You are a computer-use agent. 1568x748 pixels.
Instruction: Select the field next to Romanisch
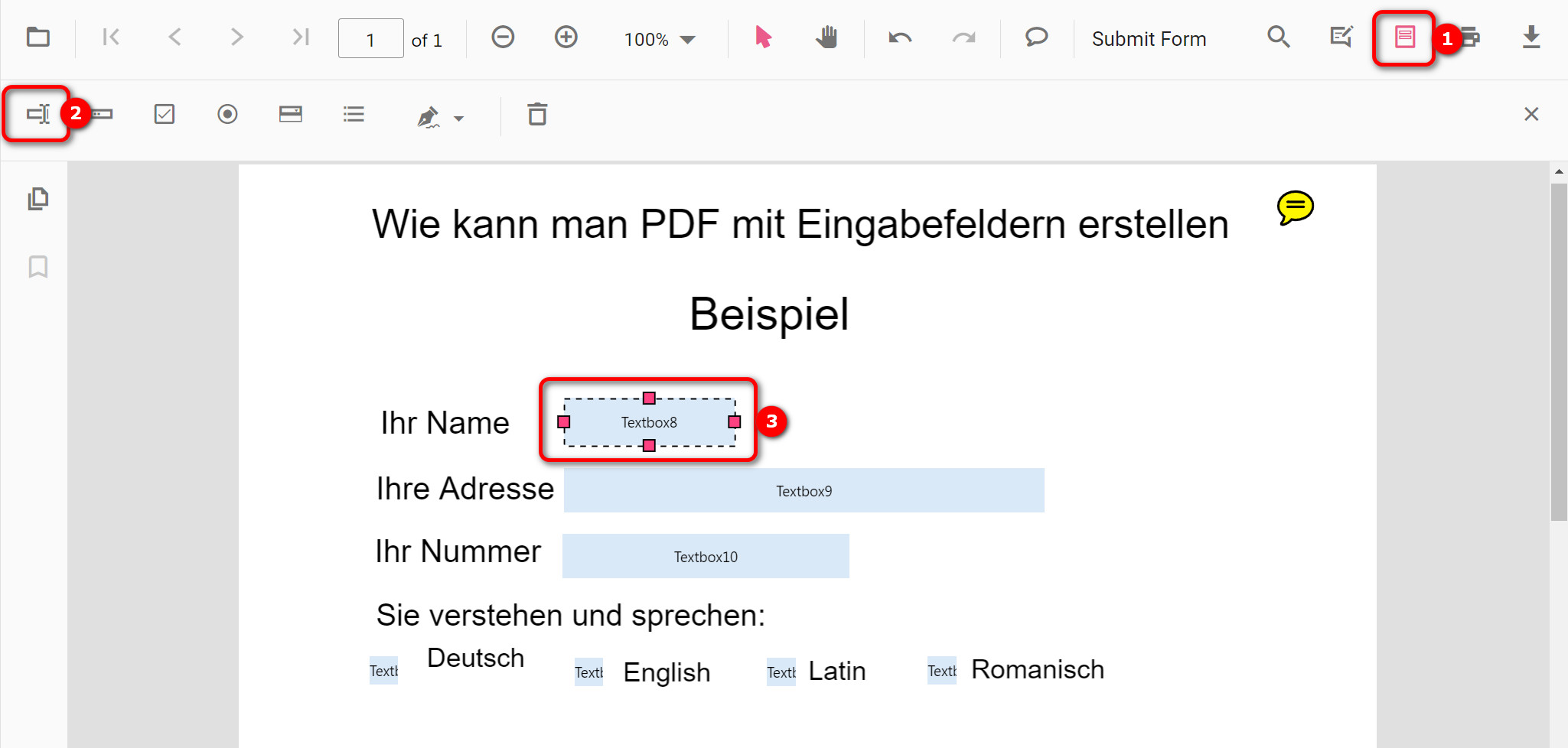[x=942, y=671]
